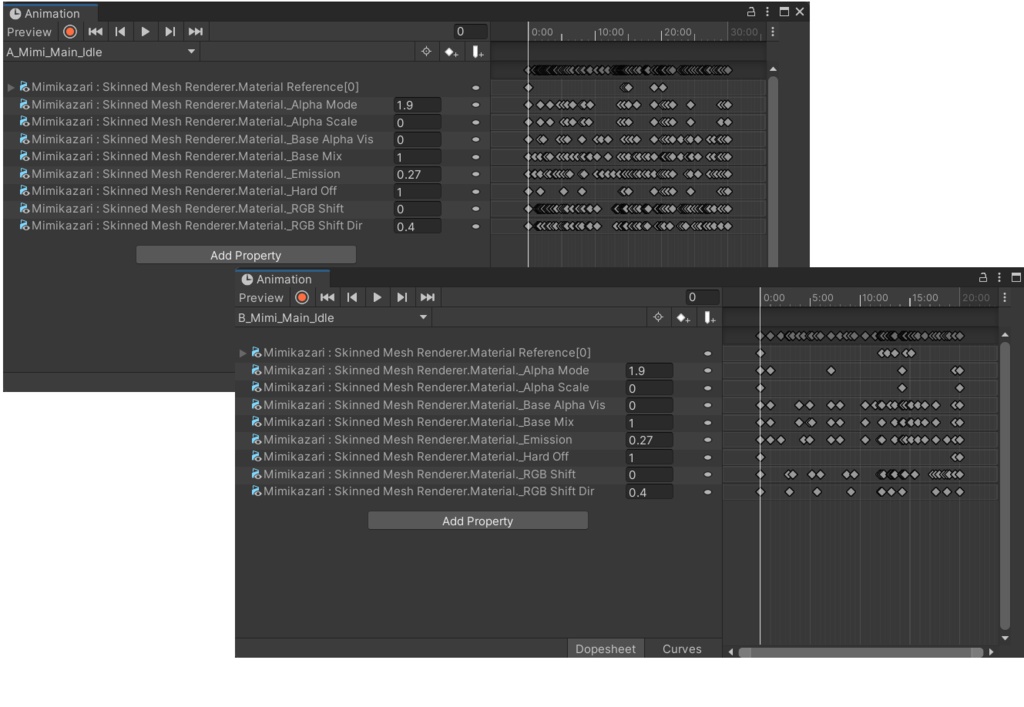
Task: Toggle Preview mode in B_Mimi_Main_Idle window
Action: pos(261,298)
